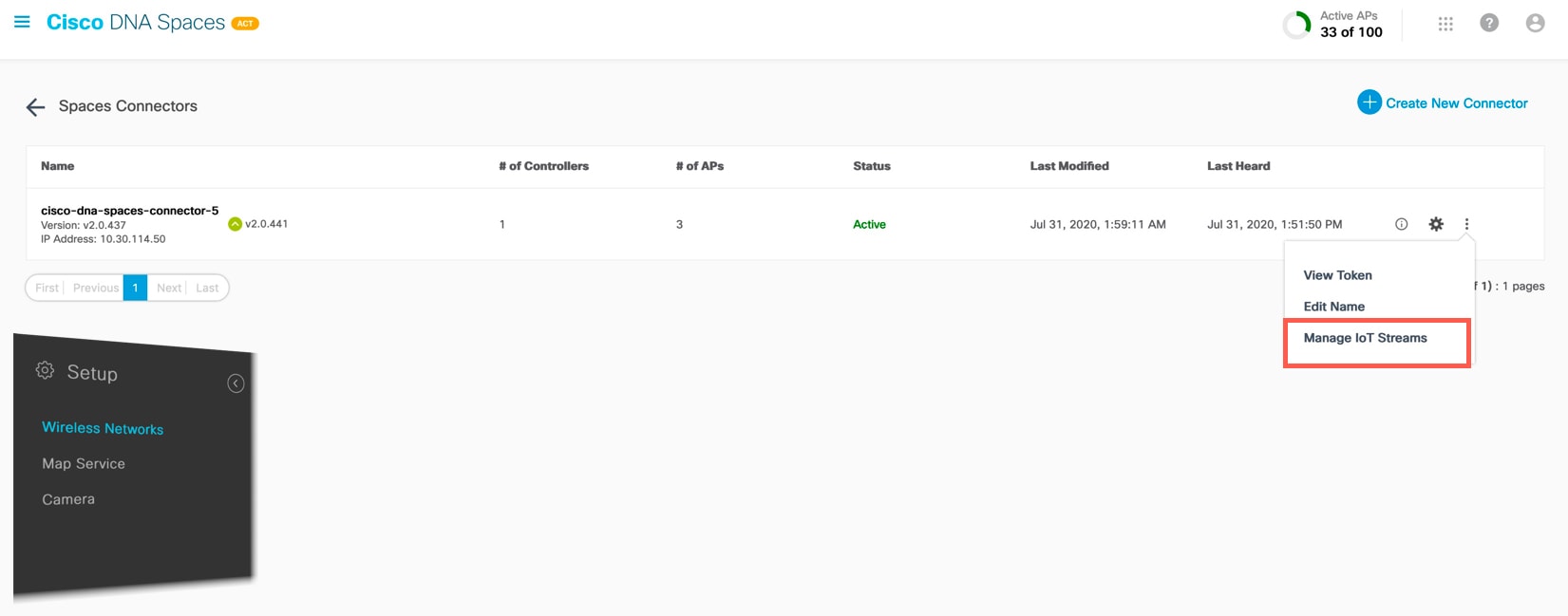Click the Status column header
This screenshot has width=1568, height=616.
(872, 166)
